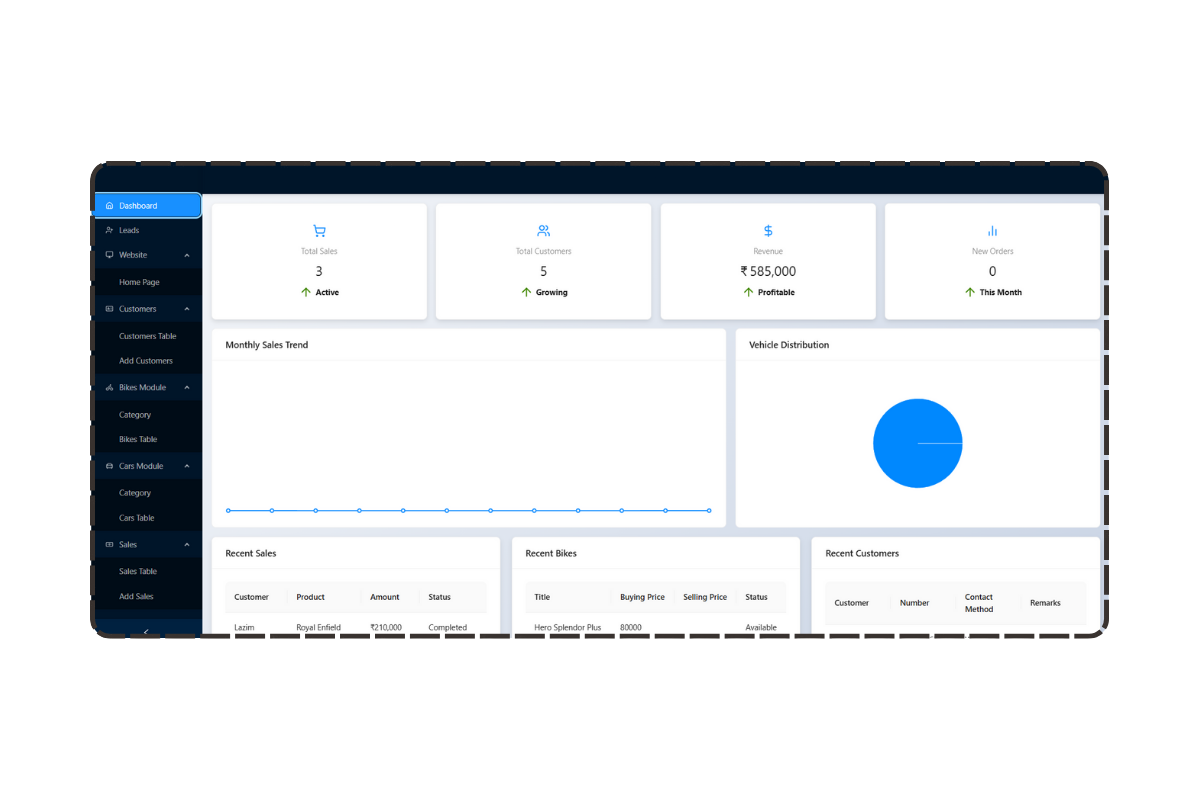This screenshot has width=1200, height=800.
Task: Collapse the Customers submenu chevron
Action: (187, 309)
